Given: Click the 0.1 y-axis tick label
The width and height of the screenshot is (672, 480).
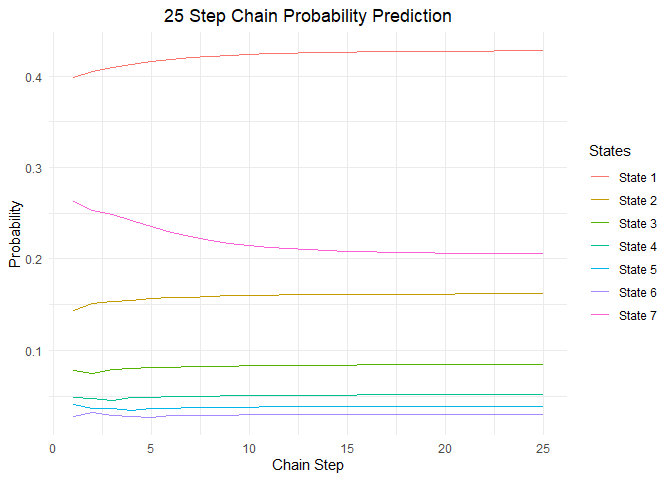Looking at the screenshot, I should 33,351.
